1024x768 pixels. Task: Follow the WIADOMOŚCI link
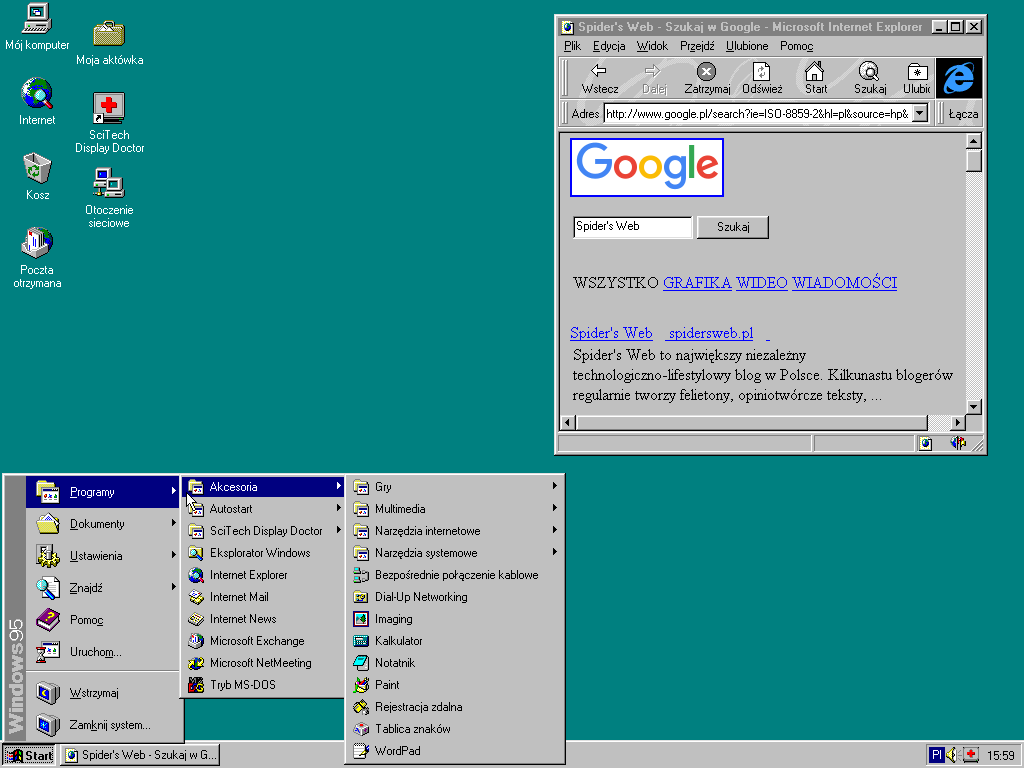pyautogui.click(x=844, y=283)
